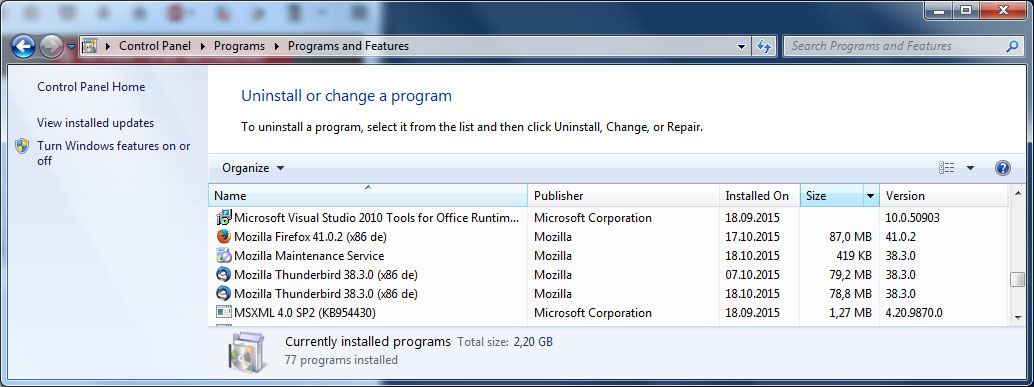Sort the list by Name column
The height and width of the screenshot is (387, 1034).
pos(368,196)
